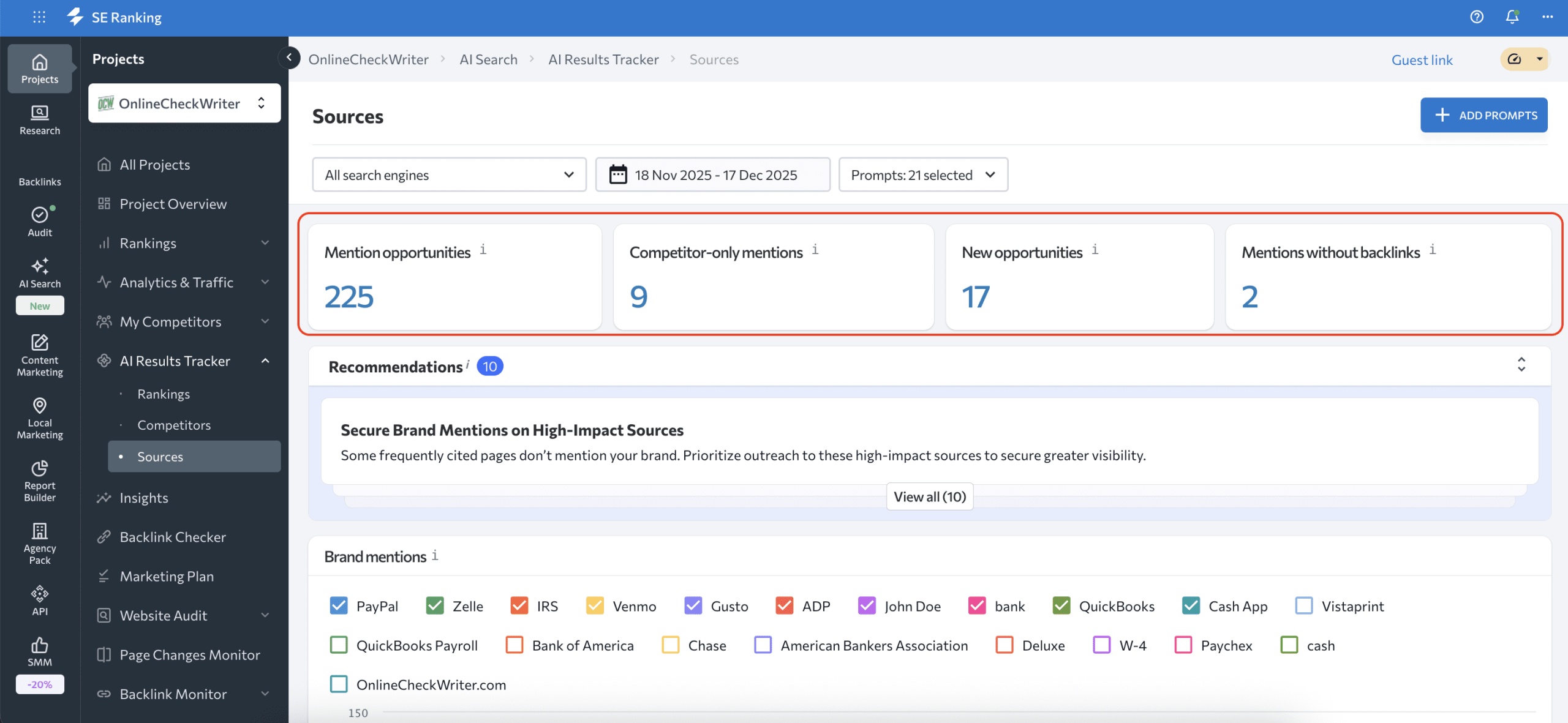Open the notifications bell

pos(1512,17)
